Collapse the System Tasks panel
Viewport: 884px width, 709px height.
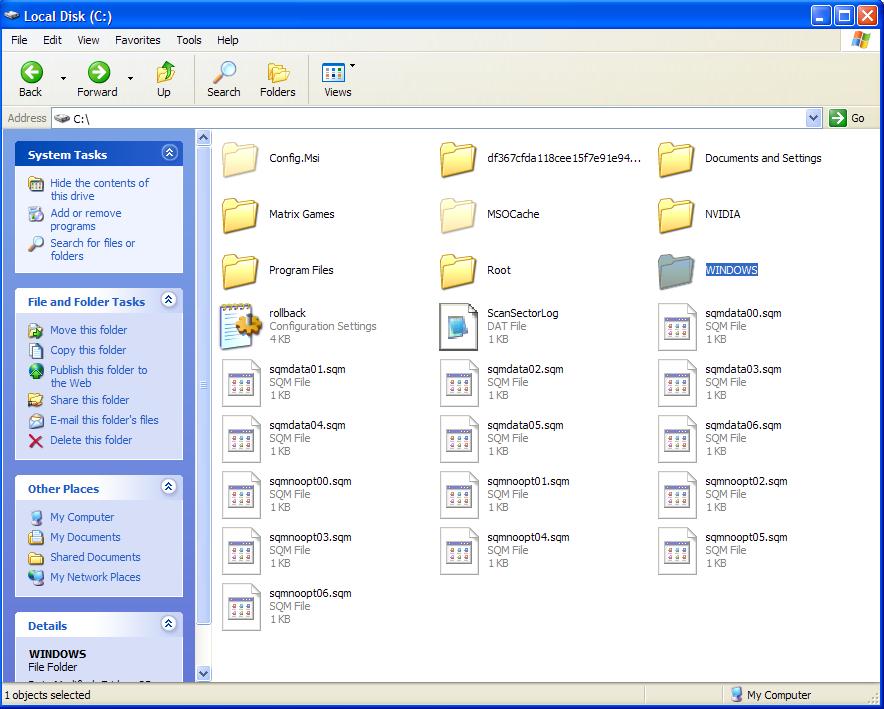point(169,153)
